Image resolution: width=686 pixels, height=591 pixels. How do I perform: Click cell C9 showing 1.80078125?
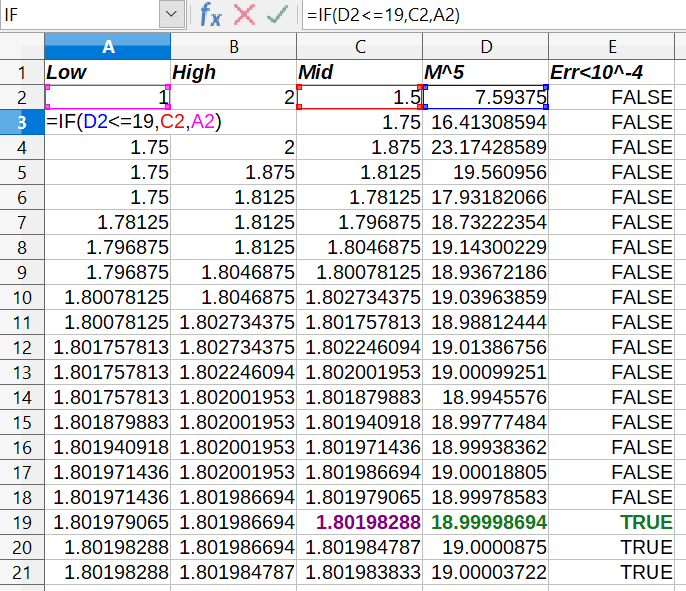(360, 272)
